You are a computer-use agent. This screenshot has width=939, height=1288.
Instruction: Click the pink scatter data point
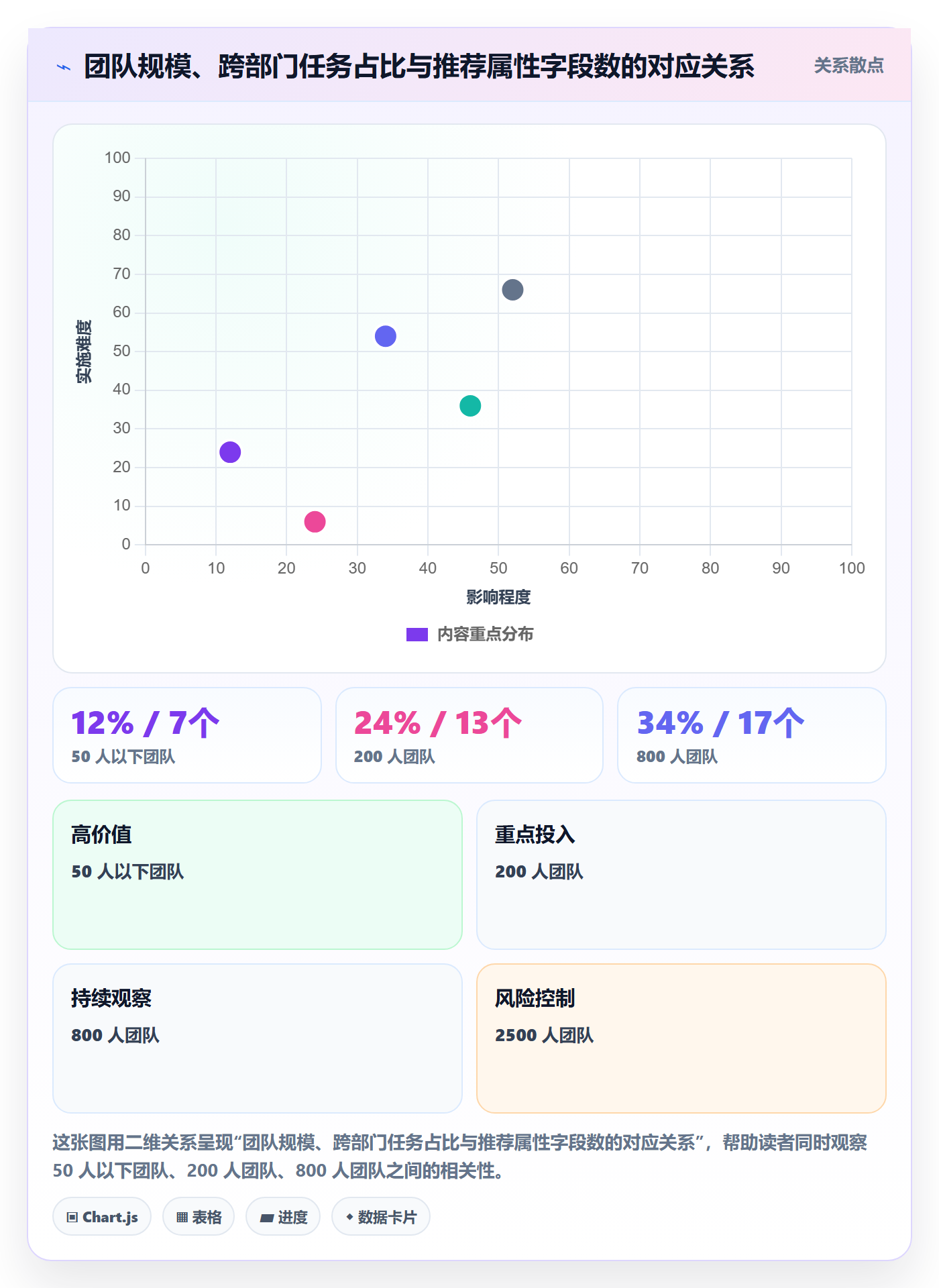point(315,522)
